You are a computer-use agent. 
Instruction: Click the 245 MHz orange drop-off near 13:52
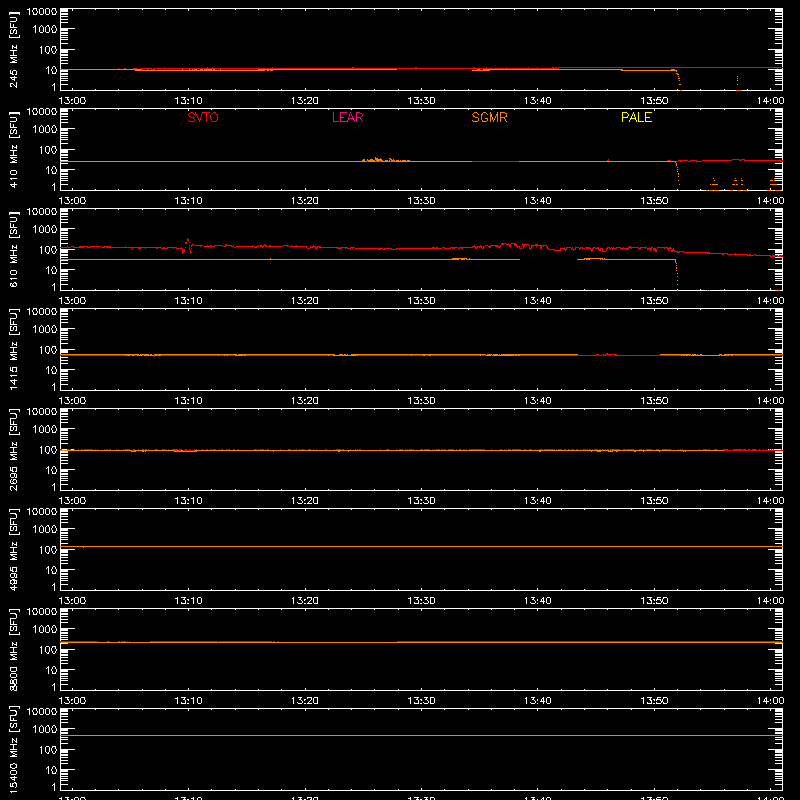[x=678, y=80]
